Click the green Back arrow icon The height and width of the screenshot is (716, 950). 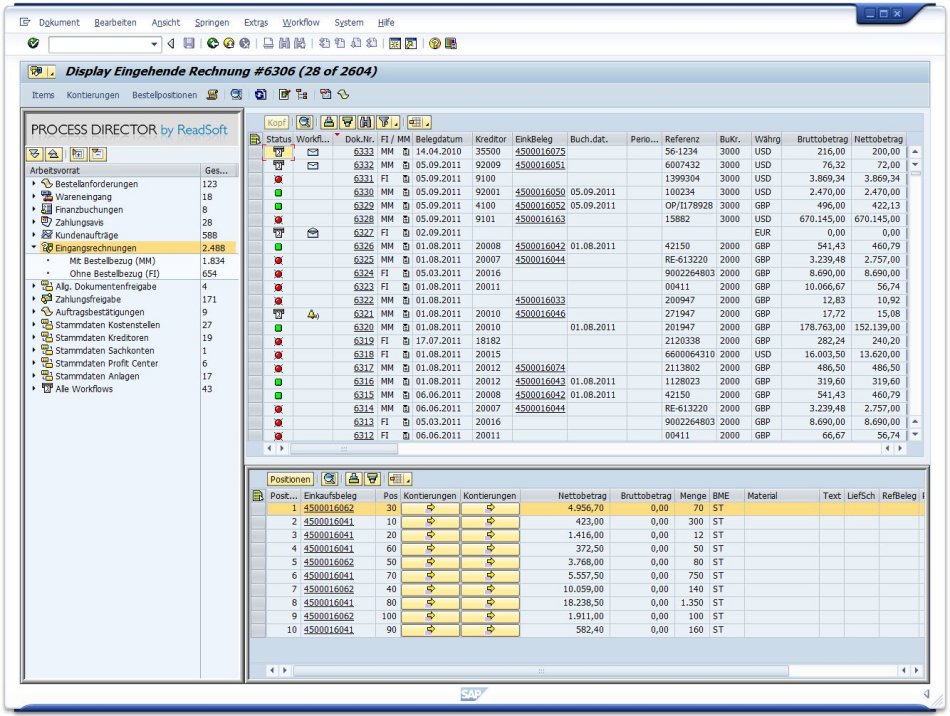pyautogui.click(x=212, y=44)
